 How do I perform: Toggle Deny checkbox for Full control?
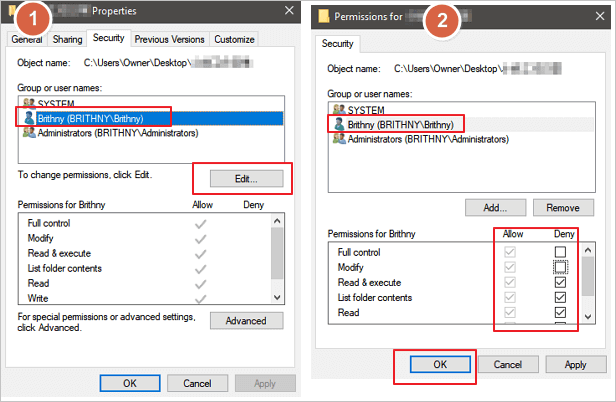click(x=560, y=252)
